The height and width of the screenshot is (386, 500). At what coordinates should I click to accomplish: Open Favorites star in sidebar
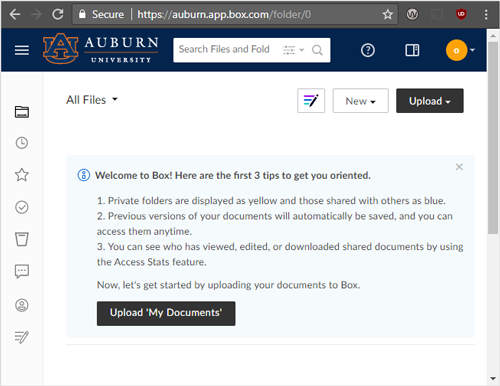coord(22,175)
